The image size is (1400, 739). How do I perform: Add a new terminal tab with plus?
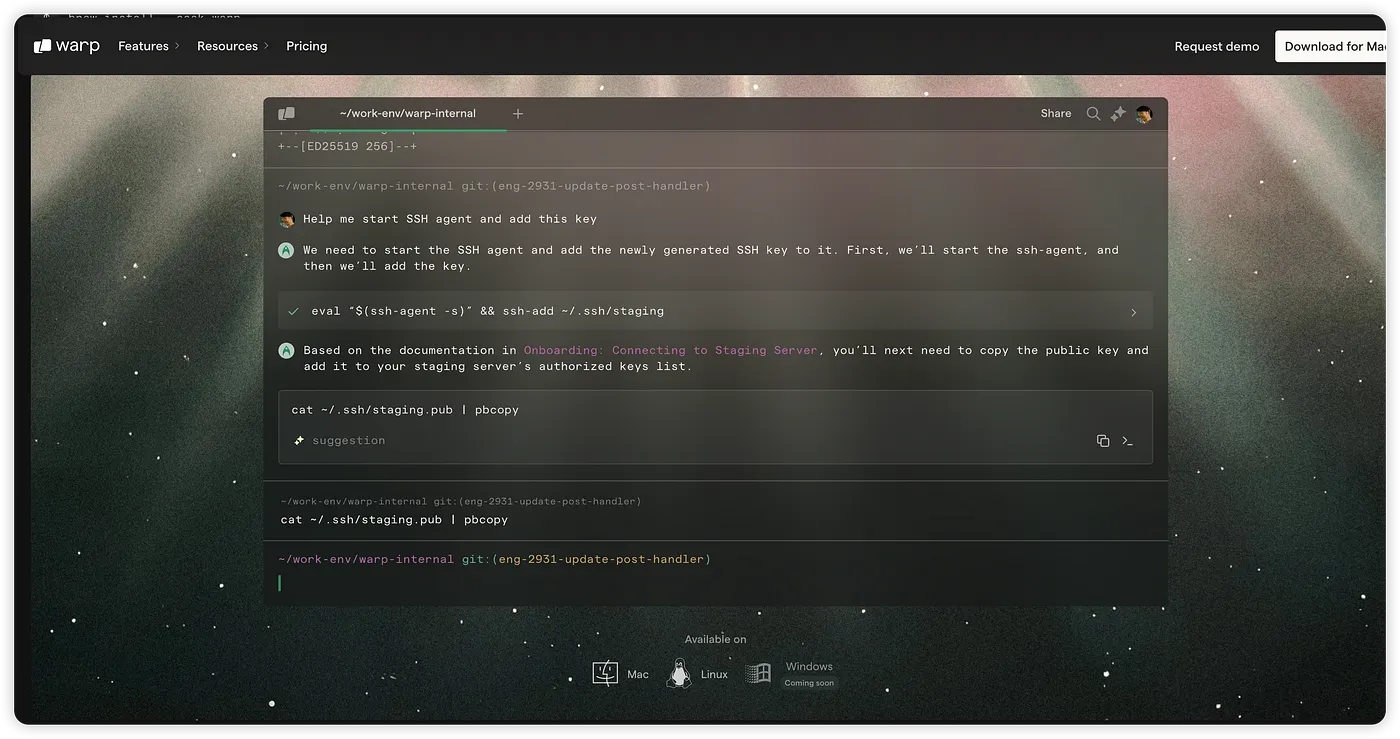(518, 114)
